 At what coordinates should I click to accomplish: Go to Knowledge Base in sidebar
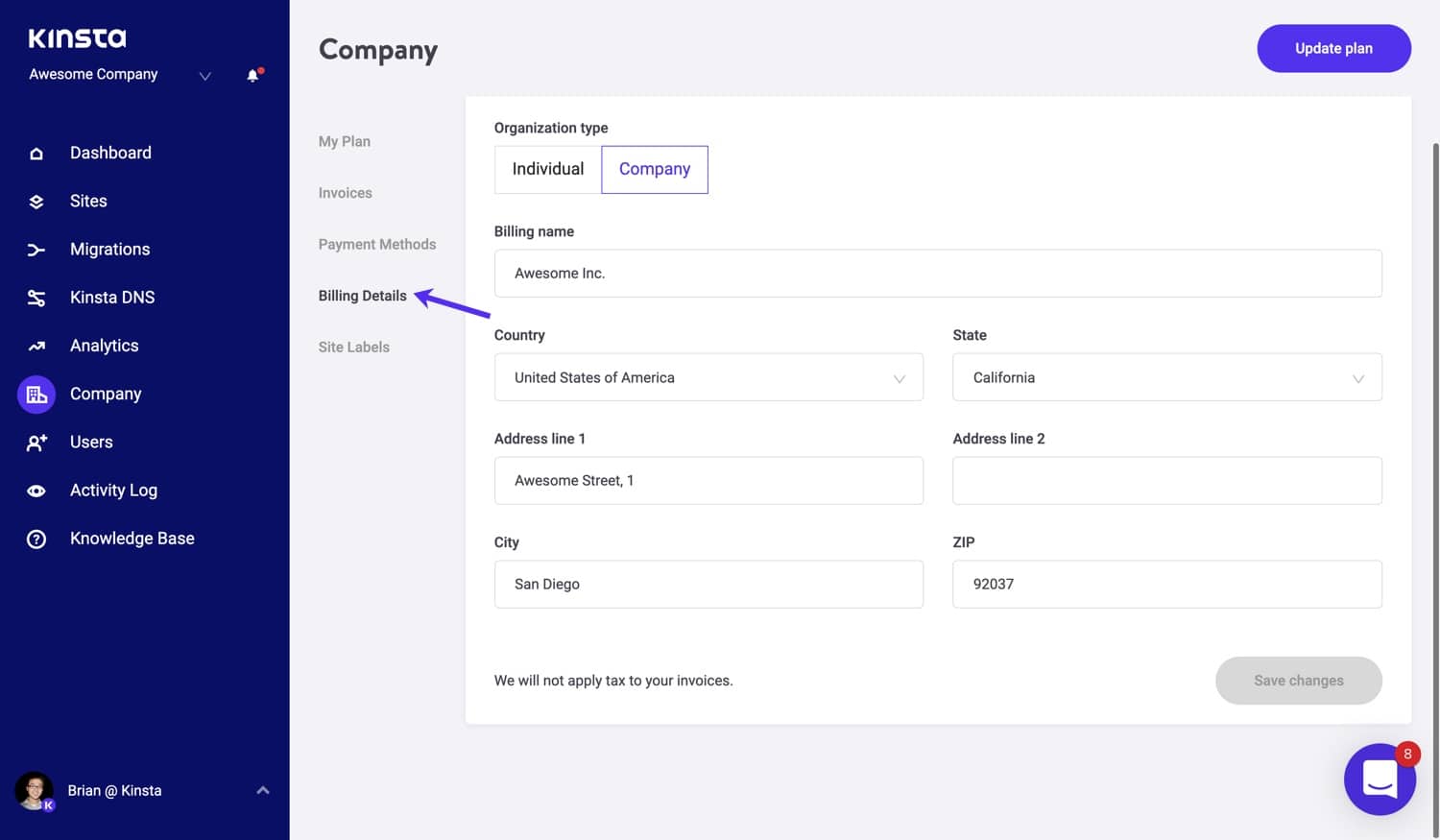pos(132,539)
